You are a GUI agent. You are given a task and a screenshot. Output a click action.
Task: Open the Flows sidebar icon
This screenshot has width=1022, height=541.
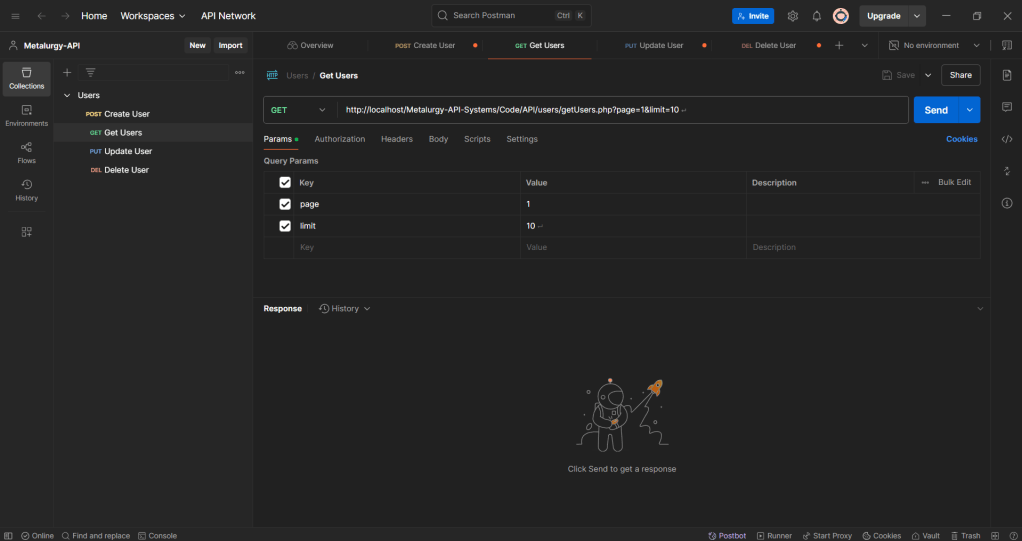[x=27, y=152]
